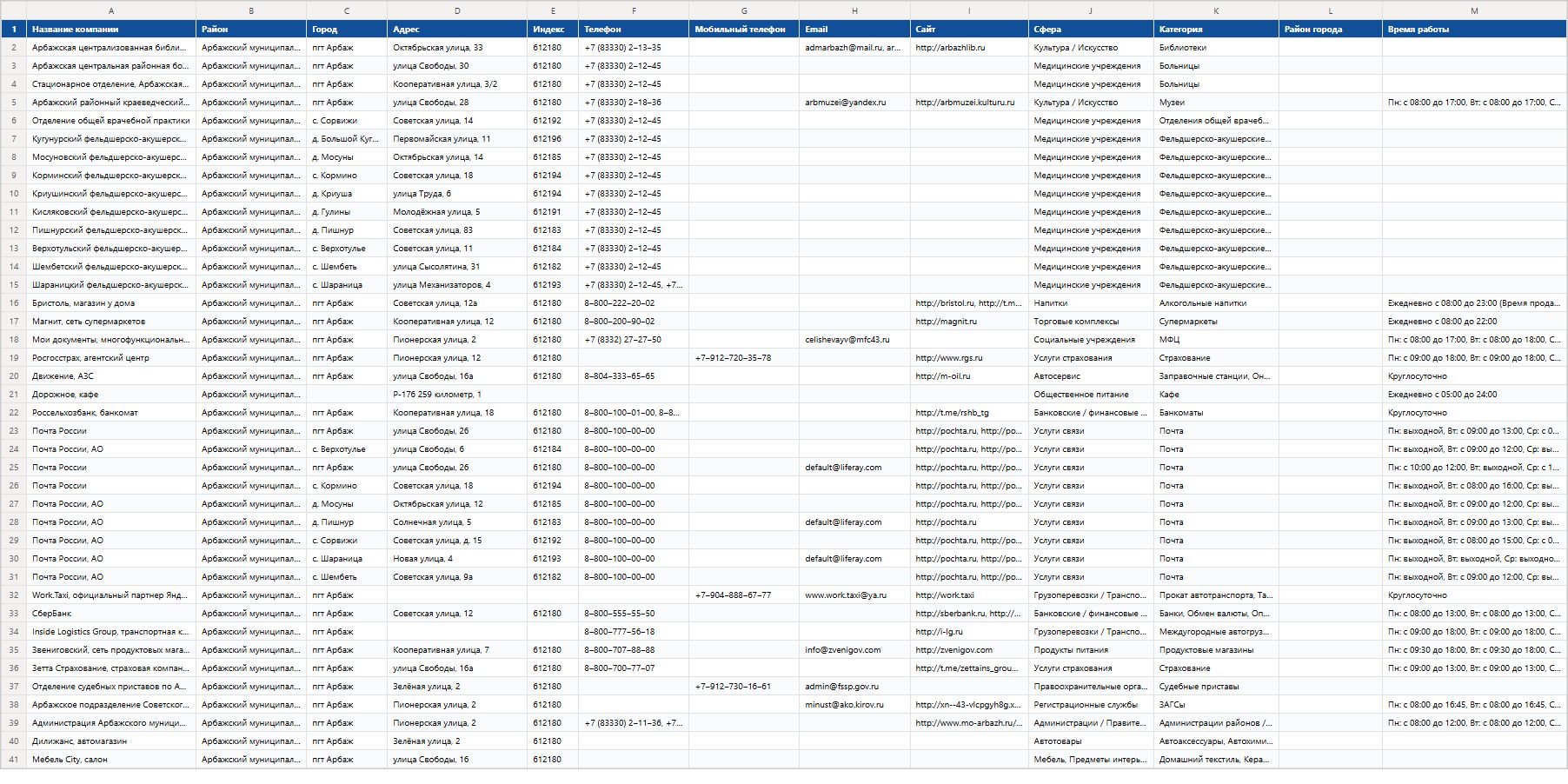Select the 'Дорожное, кафе' cell
The height and width of the screenshot is (784, 1568).
coord(111,395)
